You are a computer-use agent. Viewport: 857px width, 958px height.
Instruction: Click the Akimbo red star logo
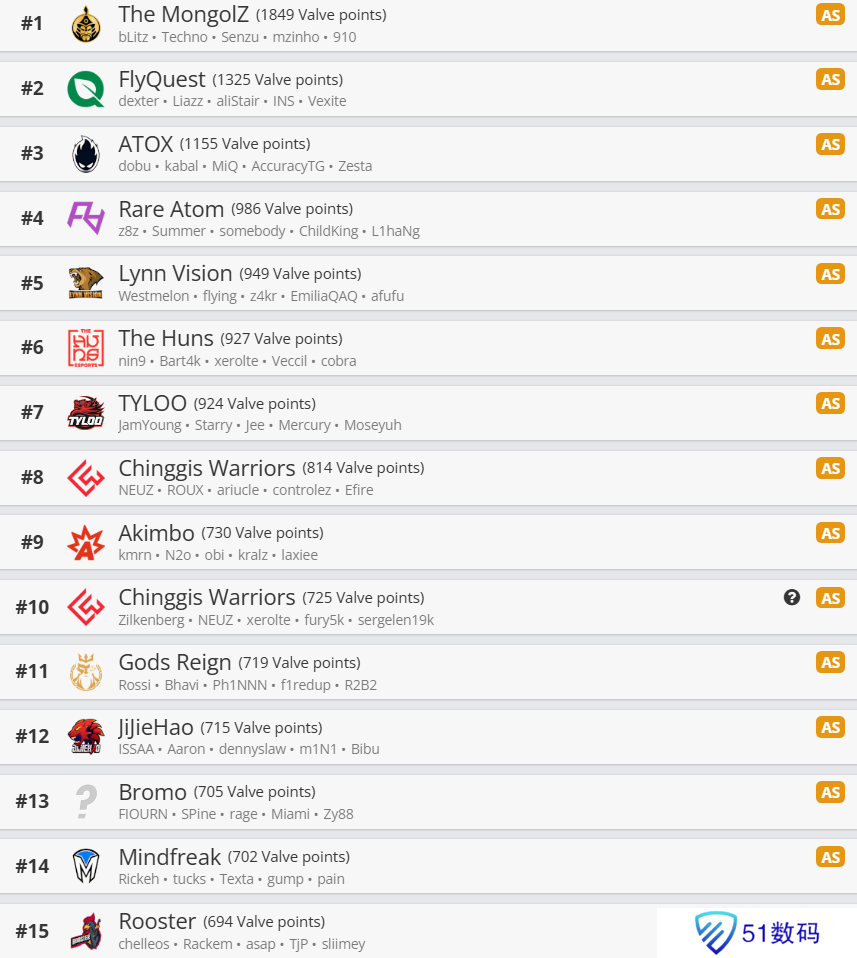click(86, 543)
